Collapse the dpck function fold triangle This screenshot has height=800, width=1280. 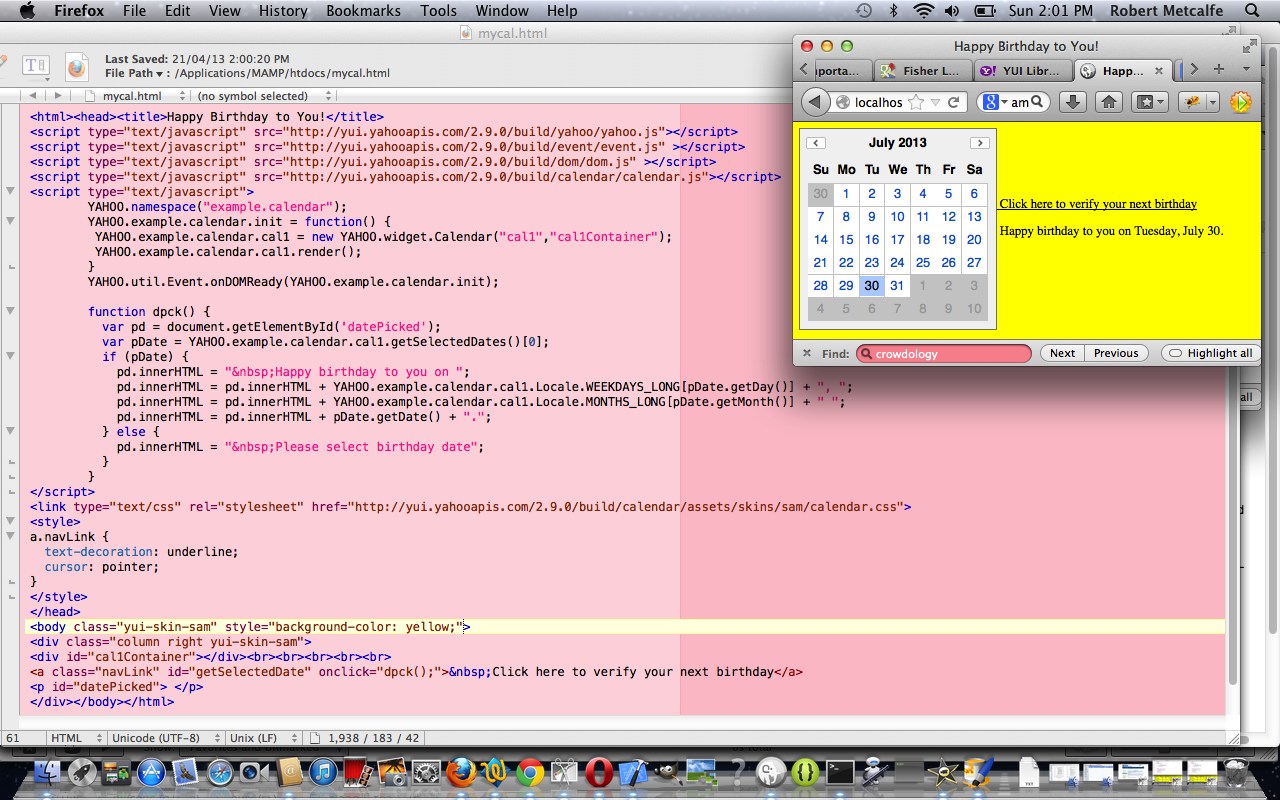click(11, 311)
